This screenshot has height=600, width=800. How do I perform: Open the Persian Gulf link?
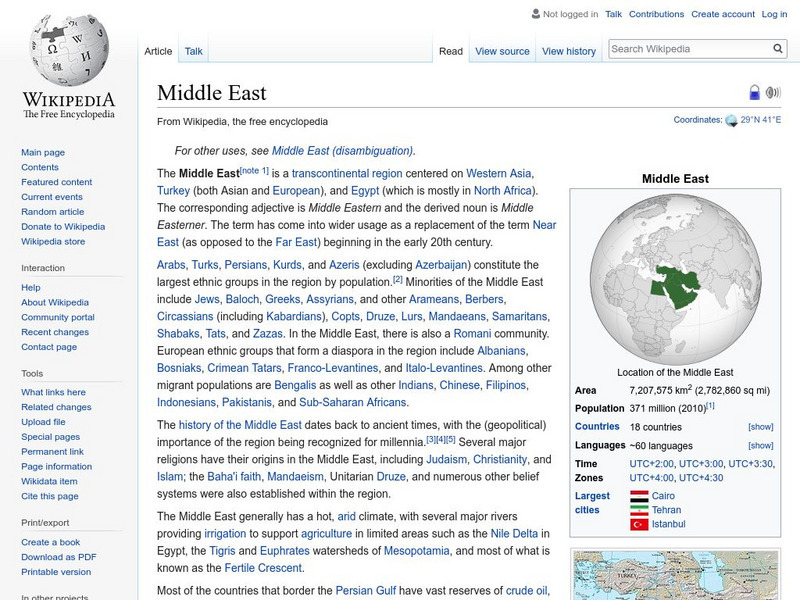(x=366, y=591)
